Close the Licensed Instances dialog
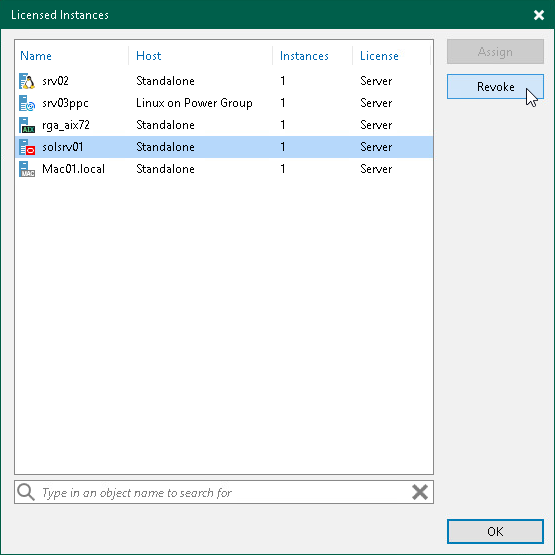Screen dimensions: 555x555 (x=539, y=15)
